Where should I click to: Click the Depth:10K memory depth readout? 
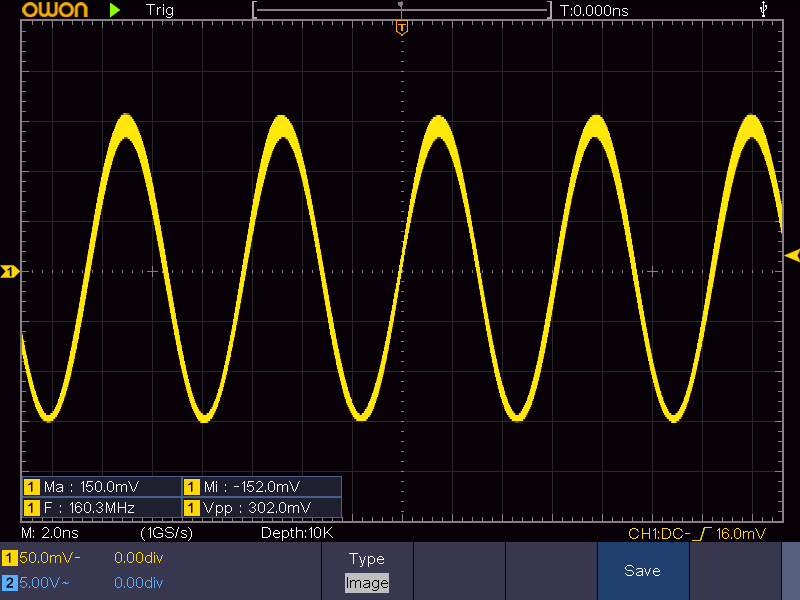click(x=297, y=533)
